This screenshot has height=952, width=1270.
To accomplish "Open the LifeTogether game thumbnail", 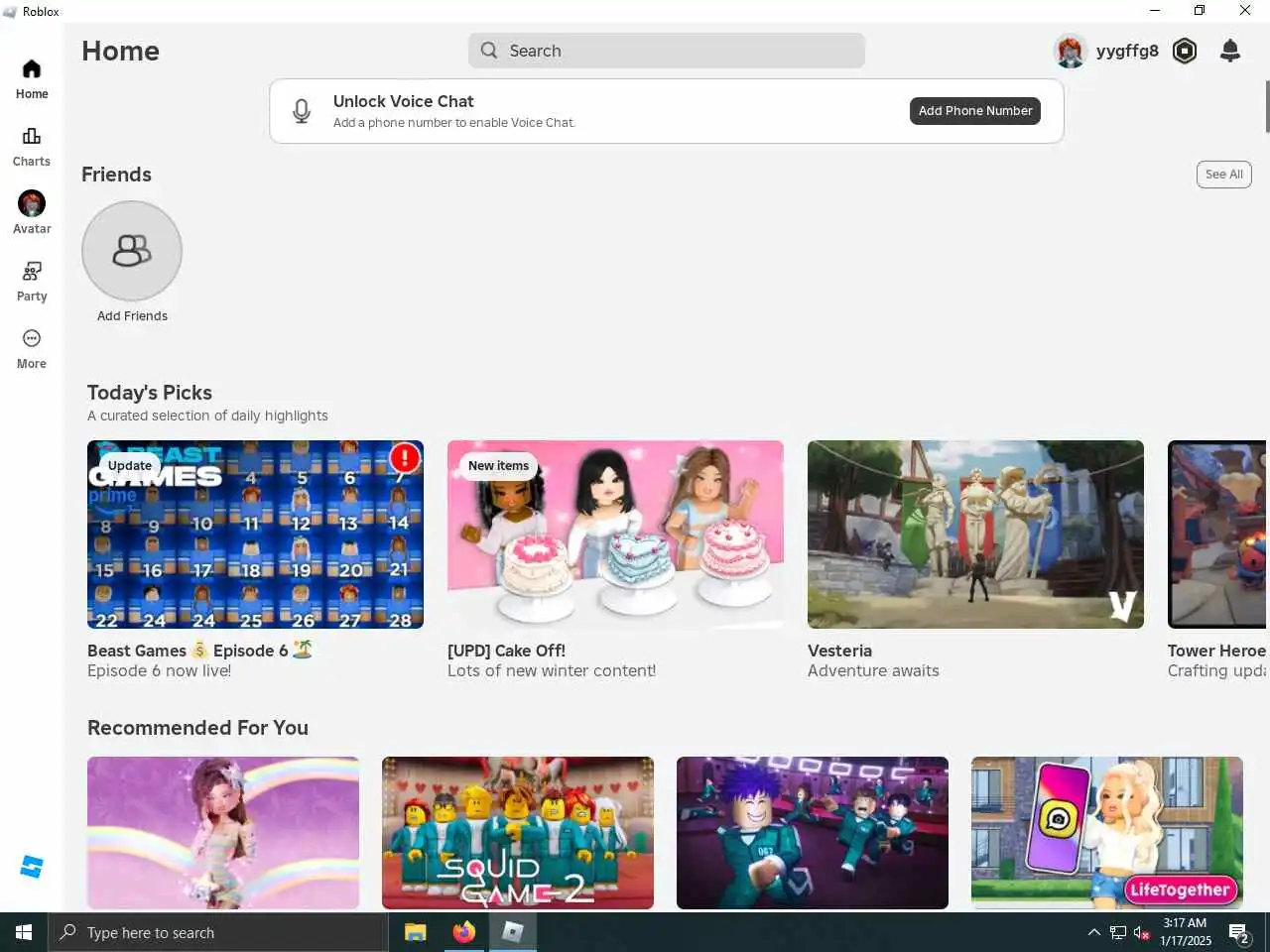I will [x=1107, y=833].
